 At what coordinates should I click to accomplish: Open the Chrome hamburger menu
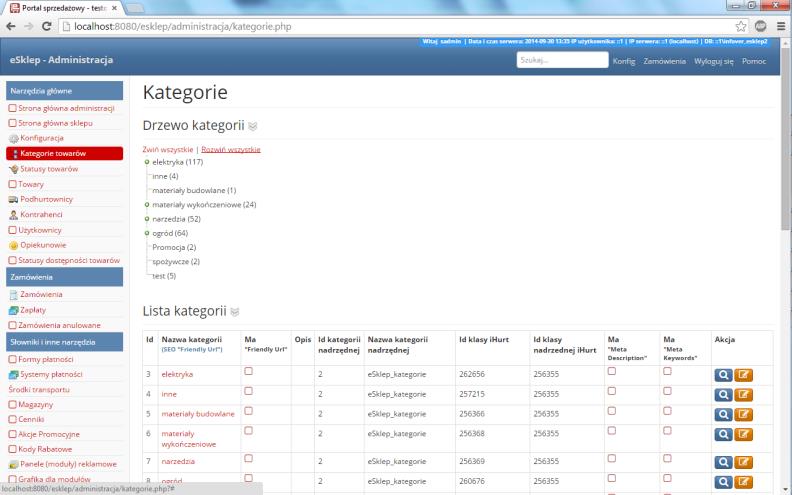pyautogui.click(x=781, y=26)
